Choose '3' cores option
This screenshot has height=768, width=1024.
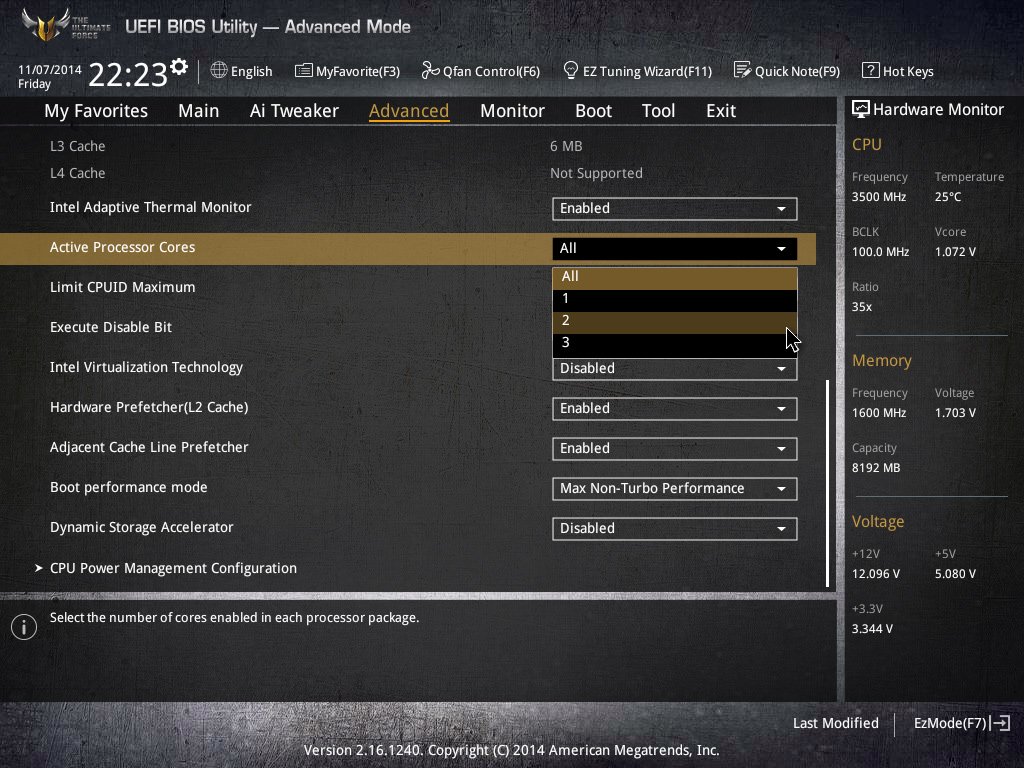(675, 344)
